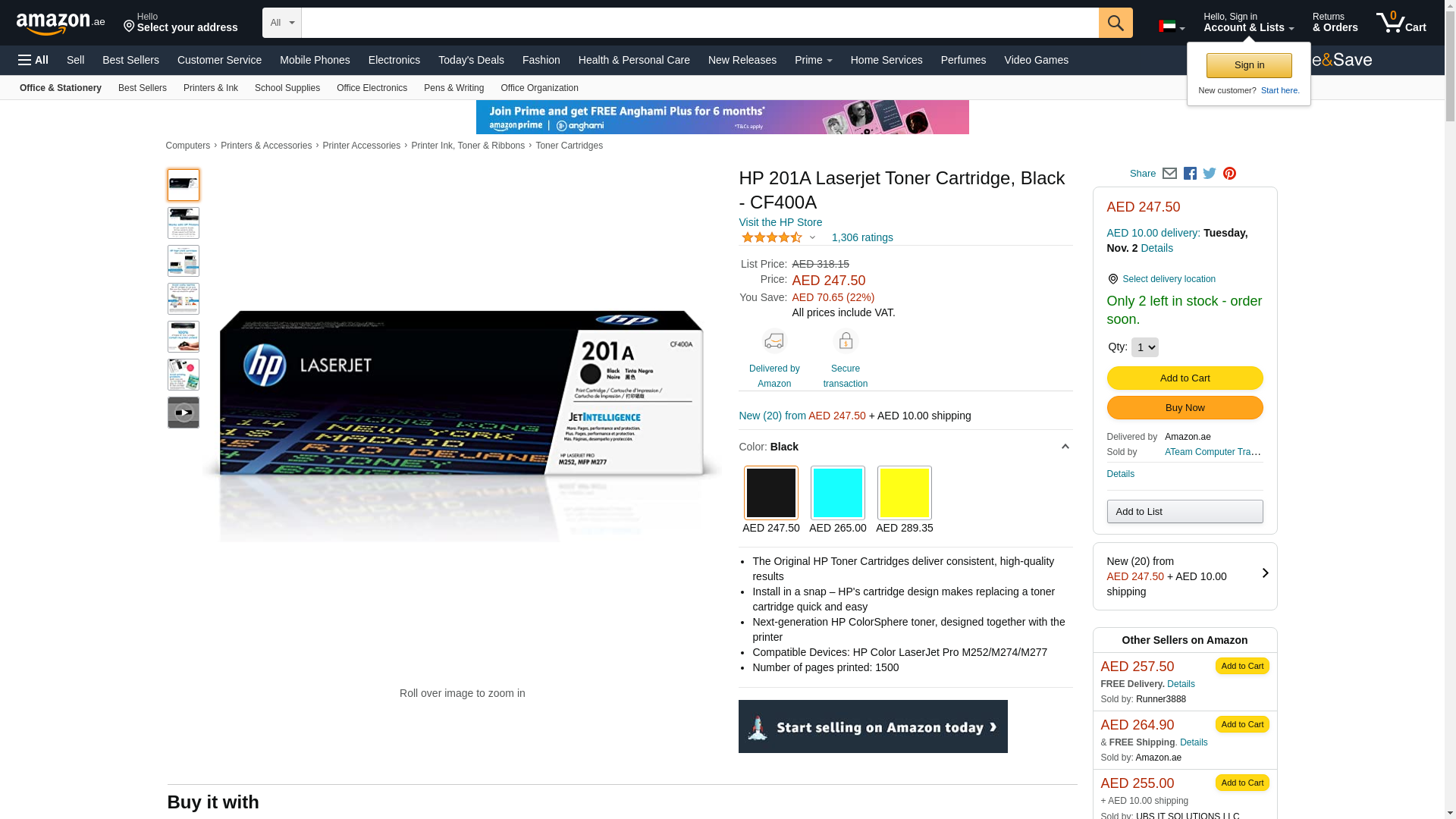
Task: Select the cyan color swatch
Action: tap(837, 493)
